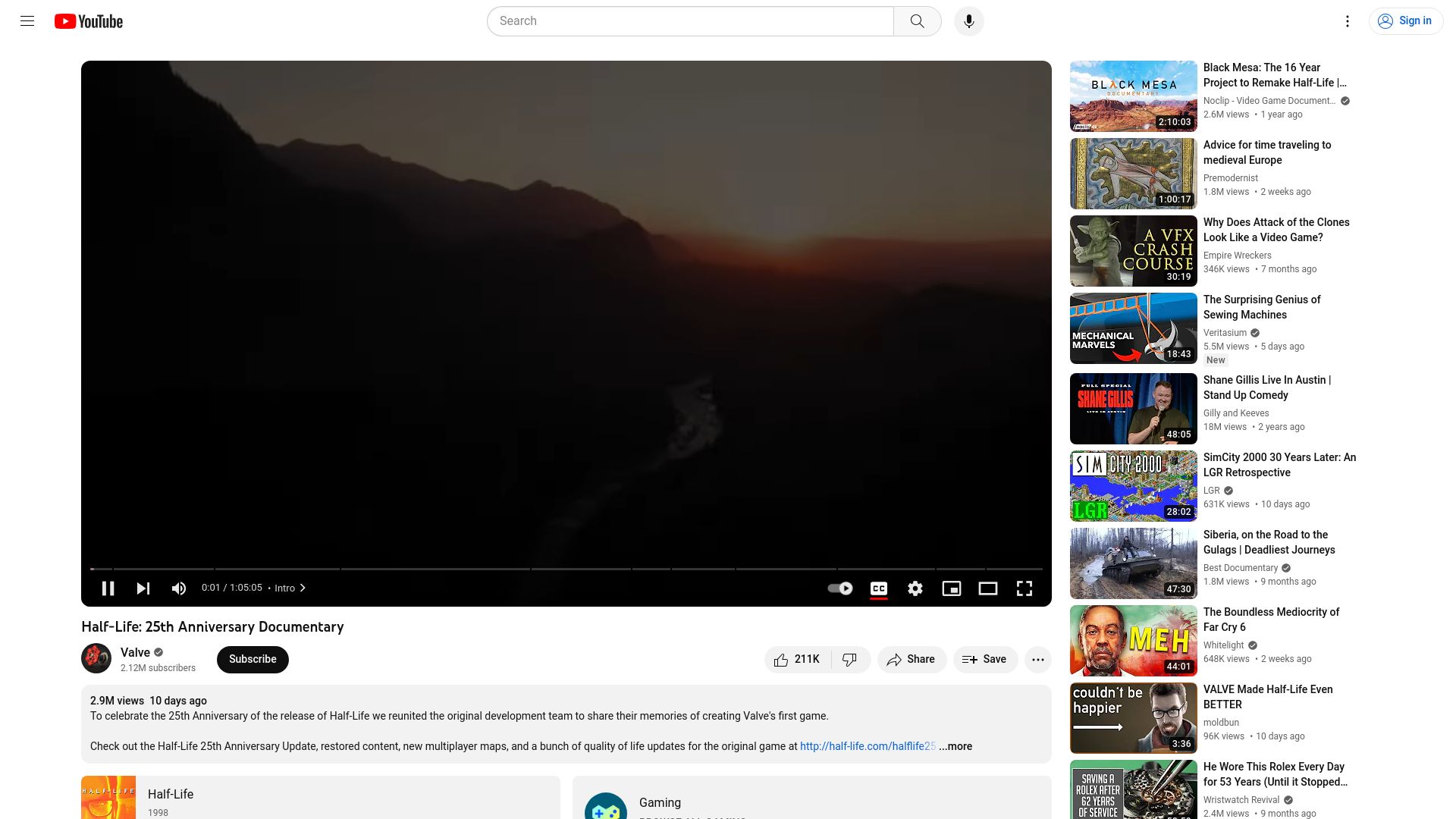The image size is (1456, 819).
Task: Dislike this video
Action: point(850,660)
